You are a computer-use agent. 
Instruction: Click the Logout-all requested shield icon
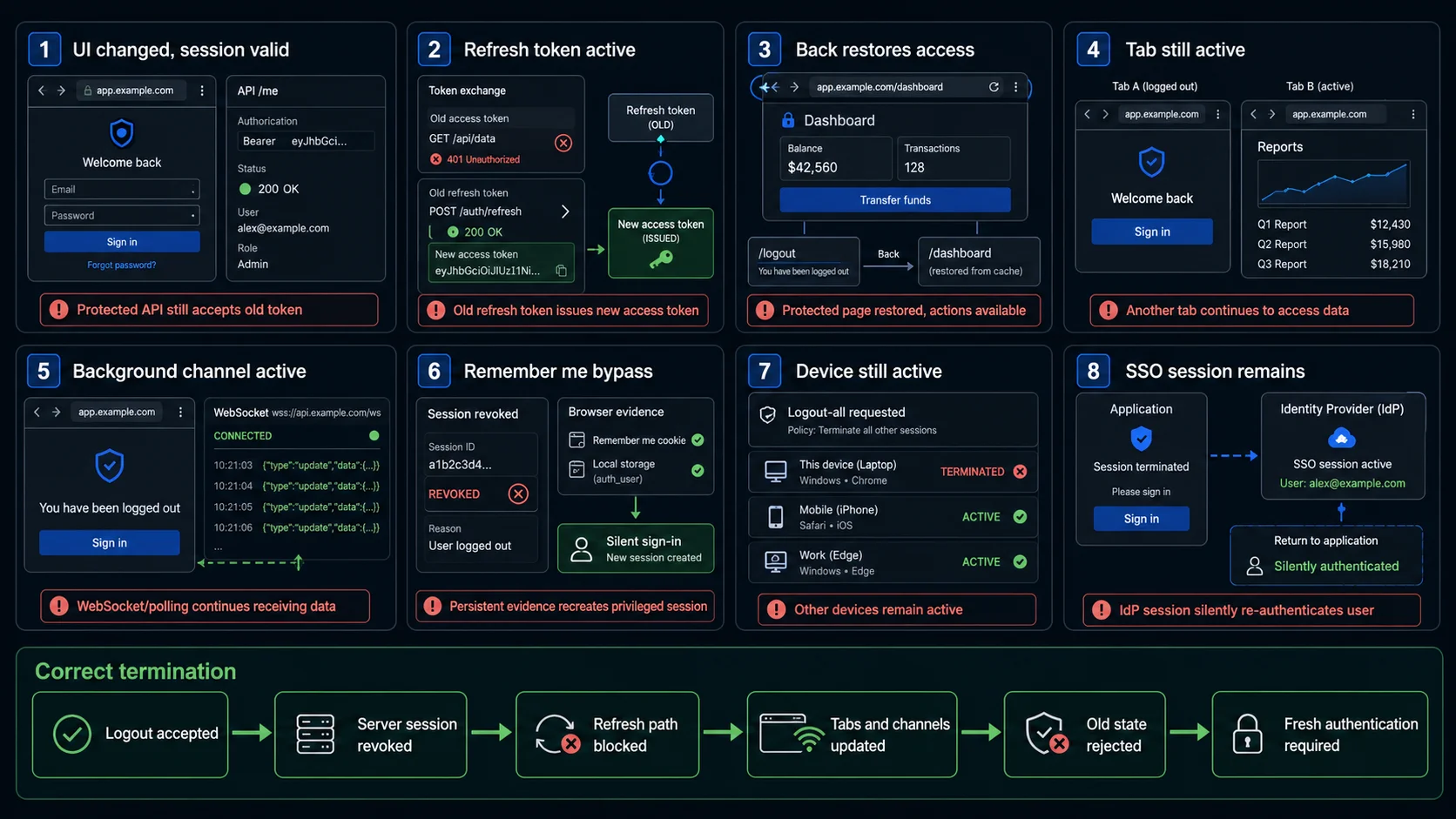click(768, 415)
